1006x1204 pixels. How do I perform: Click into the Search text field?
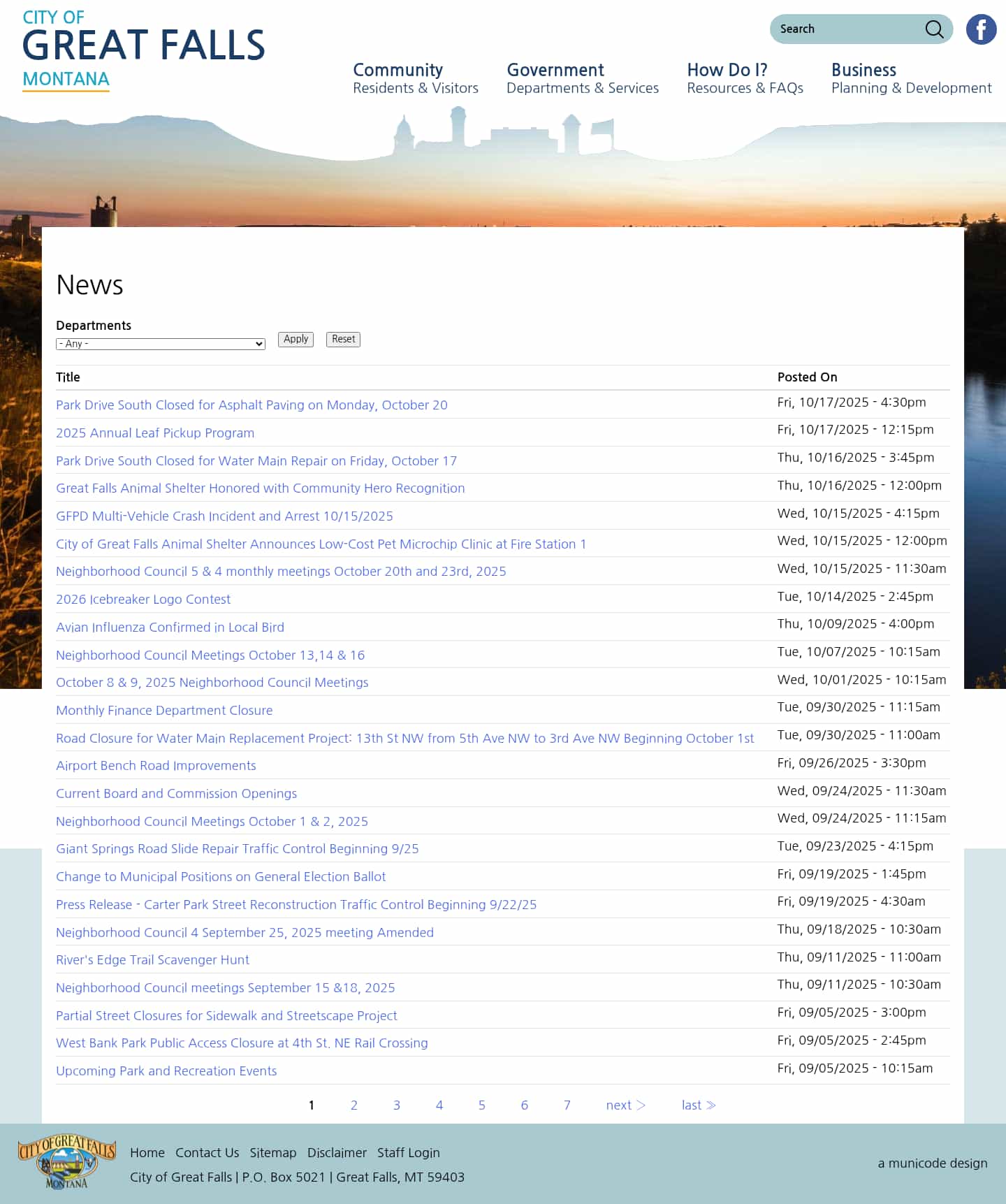[845, 29]
